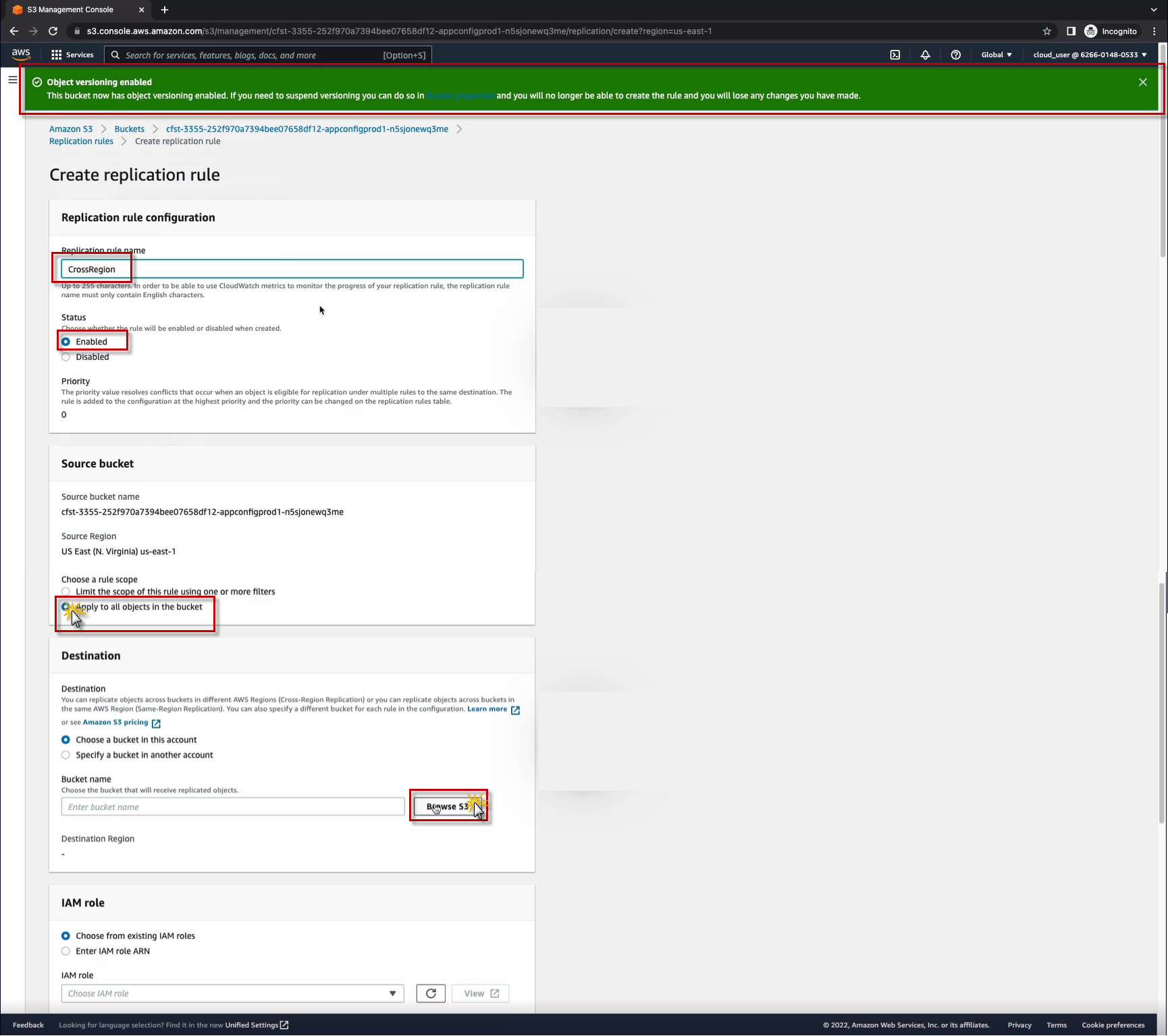Viewport: 1168px width, 1036px height.
Task: Open the Choose IAM role dropdown
Action: tap(233, 993)
